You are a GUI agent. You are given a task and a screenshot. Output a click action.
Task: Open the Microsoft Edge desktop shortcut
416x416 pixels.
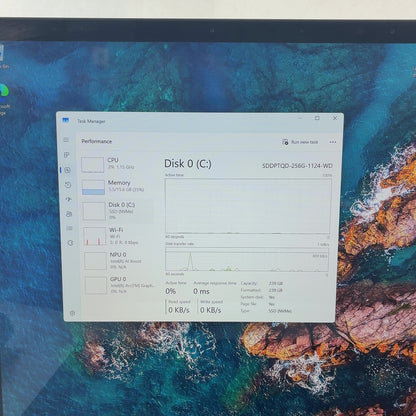point(4,98)
